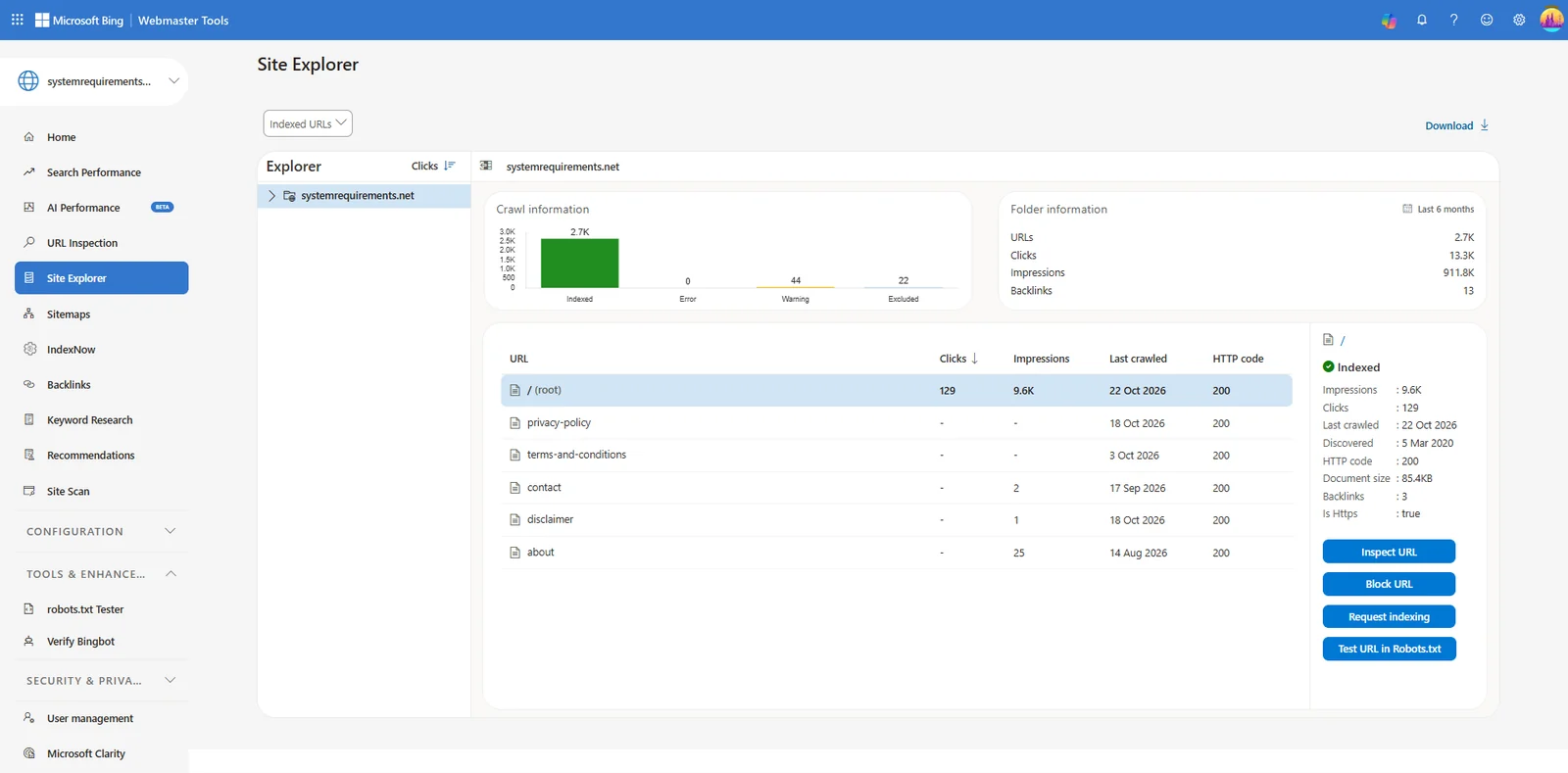Click the document icon in details panel
Screen dimensions: 1568x773
1328,340
